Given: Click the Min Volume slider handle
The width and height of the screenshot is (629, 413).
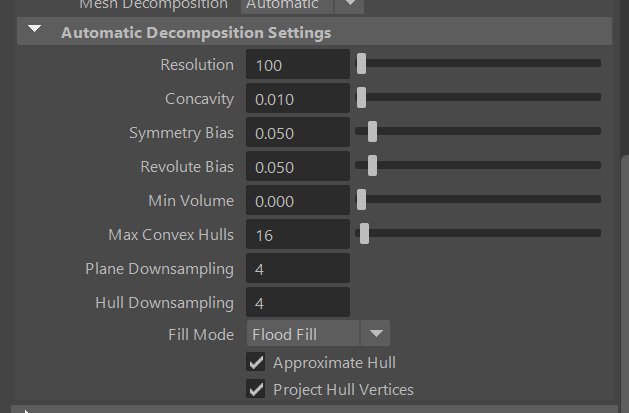Looking at the screenshot, I should click(361, 200).
